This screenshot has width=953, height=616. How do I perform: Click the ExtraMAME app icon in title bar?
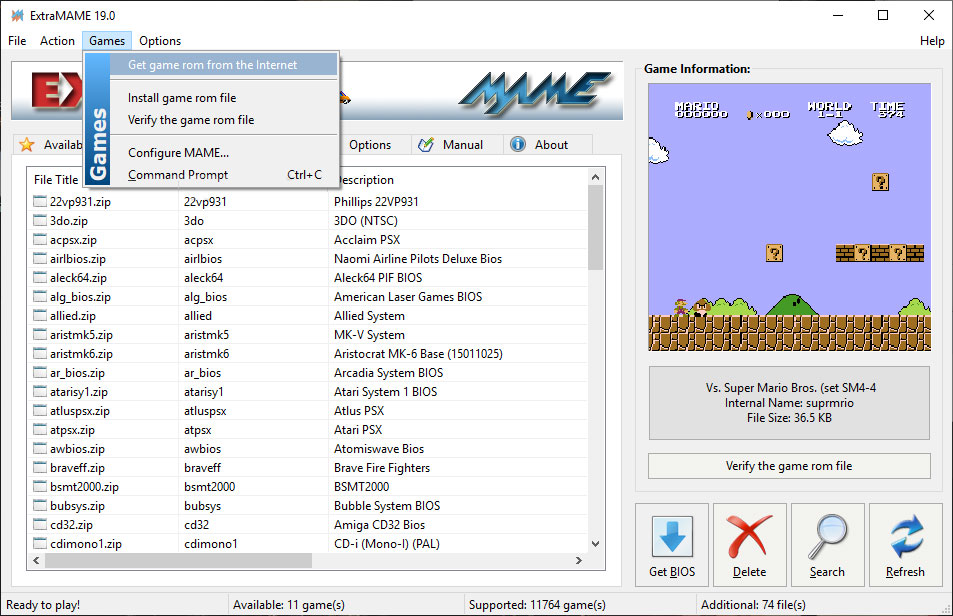17,15
